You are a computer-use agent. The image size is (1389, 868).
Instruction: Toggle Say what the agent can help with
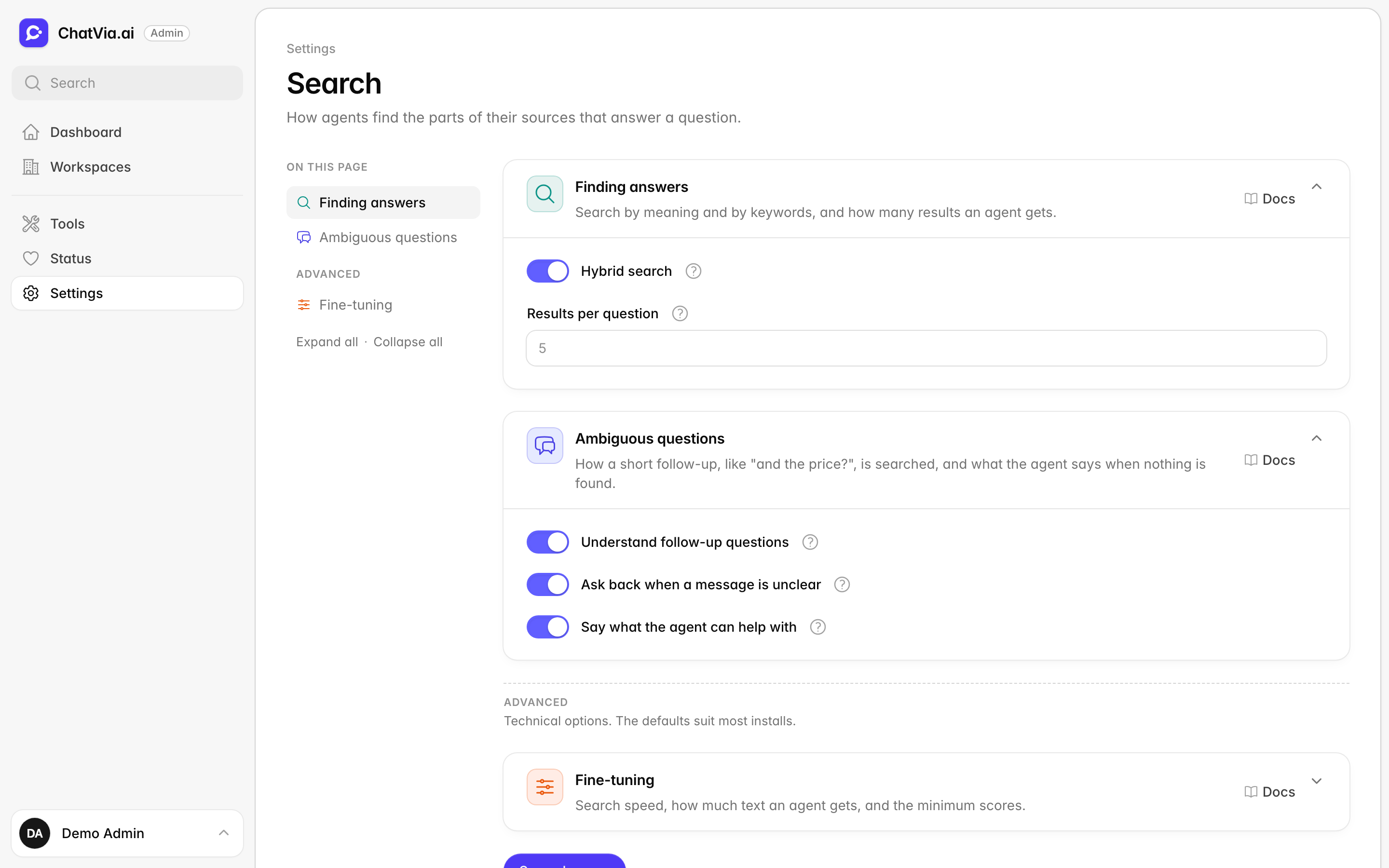547,627
